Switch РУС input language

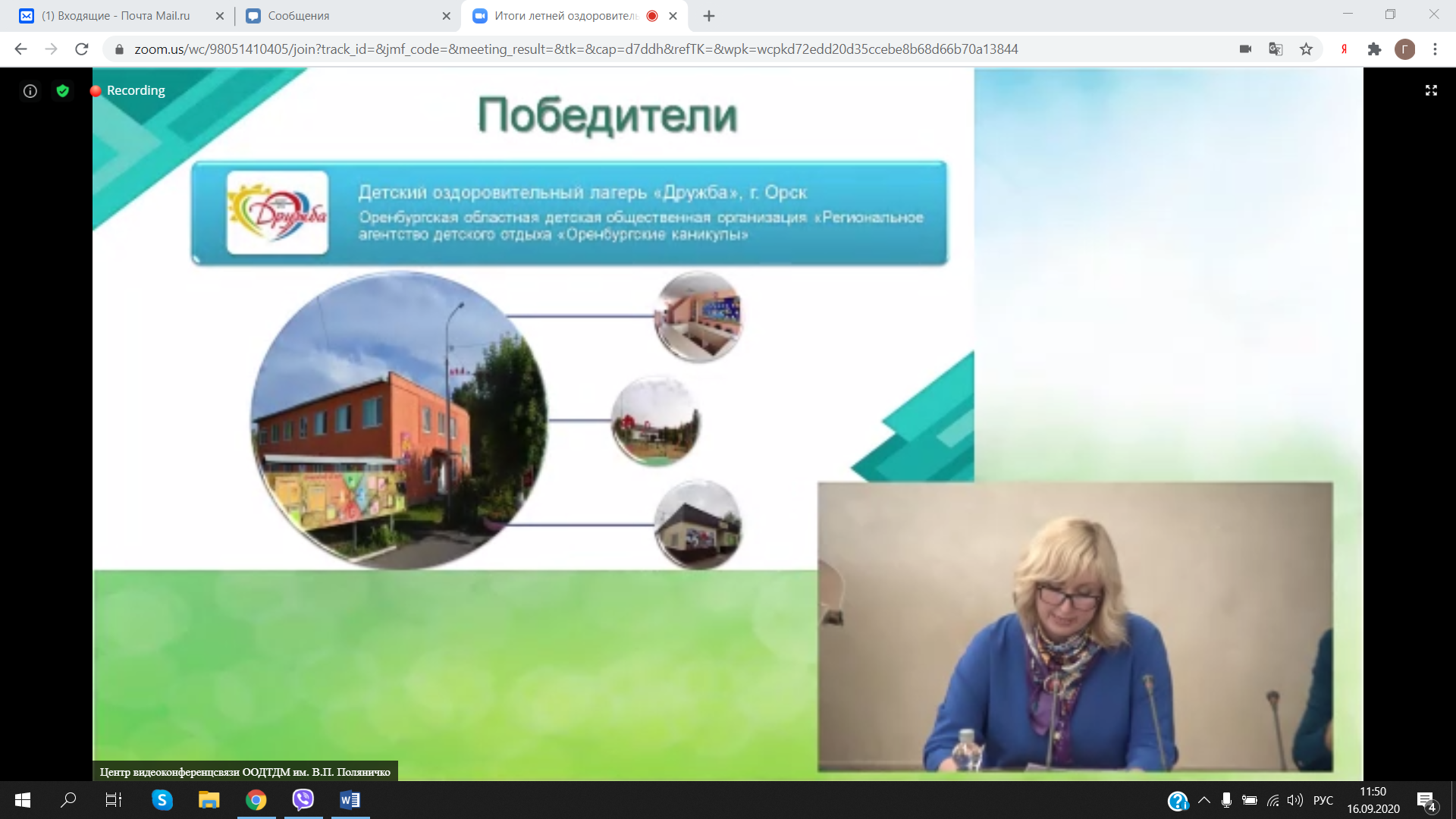[1323, 800]
